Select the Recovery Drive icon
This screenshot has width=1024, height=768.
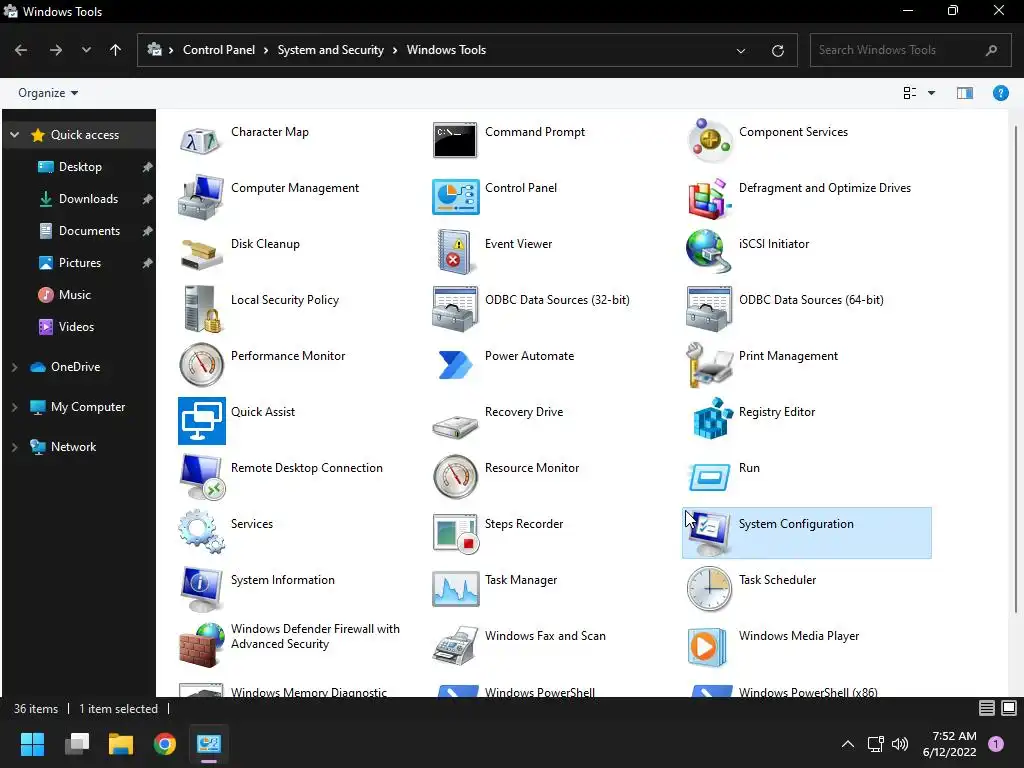pos(455,426)
